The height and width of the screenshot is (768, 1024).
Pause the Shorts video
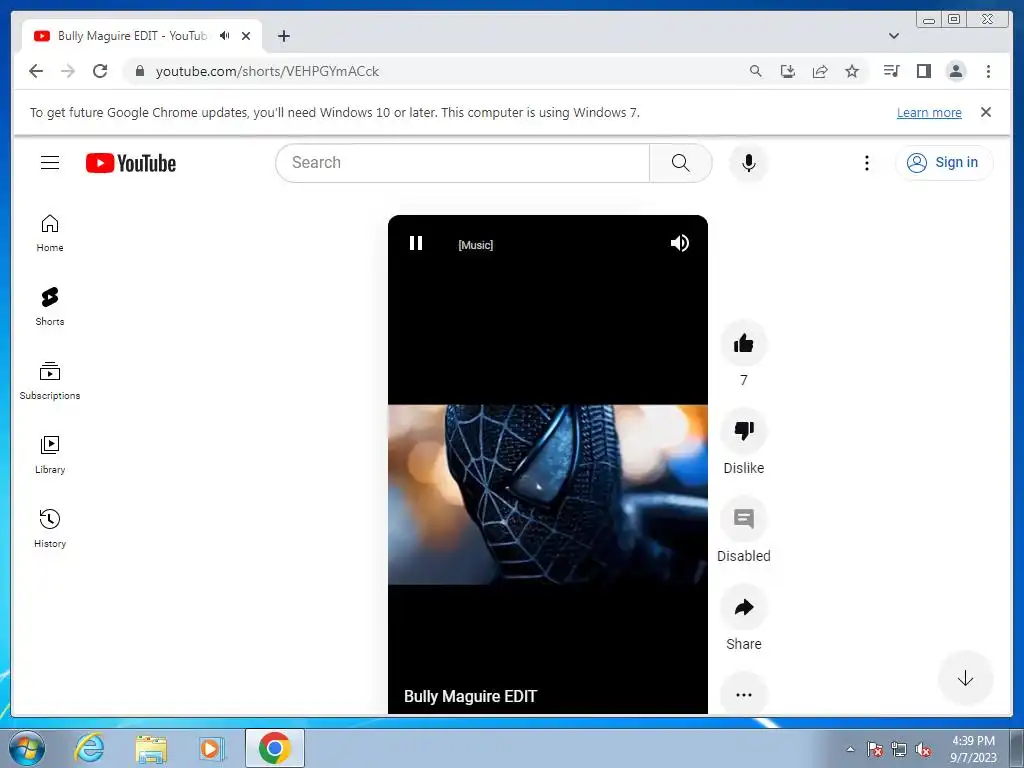pyautogui.click(x=416, y=244)
